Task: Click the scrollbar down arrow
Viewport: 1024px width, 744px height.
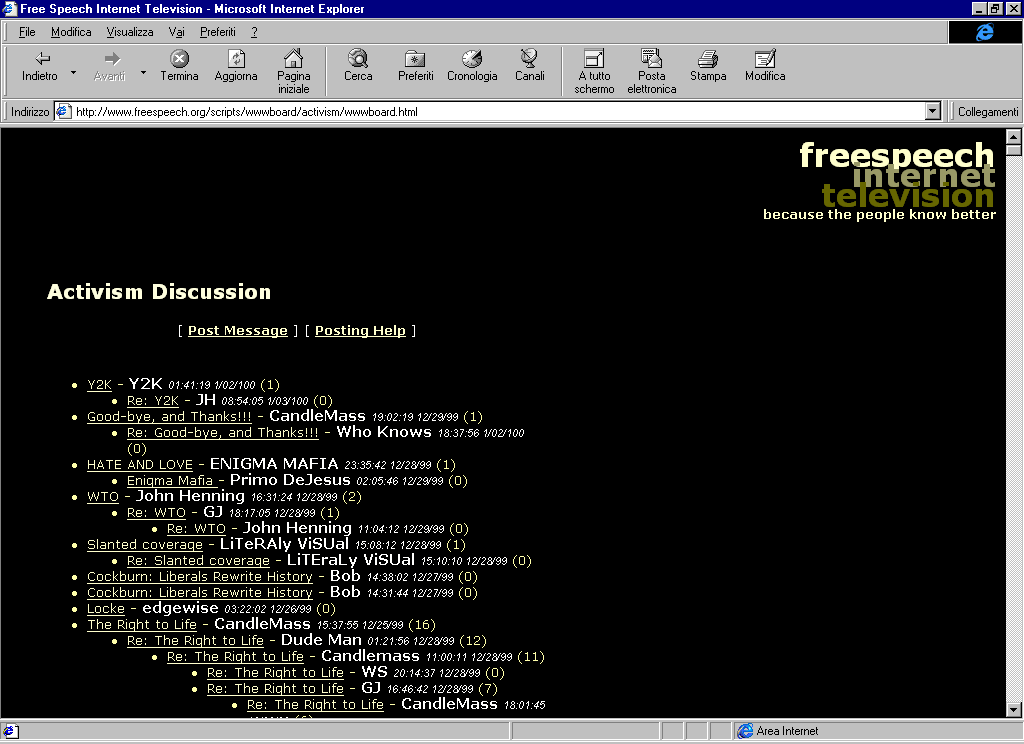Action: [1013, 710]
